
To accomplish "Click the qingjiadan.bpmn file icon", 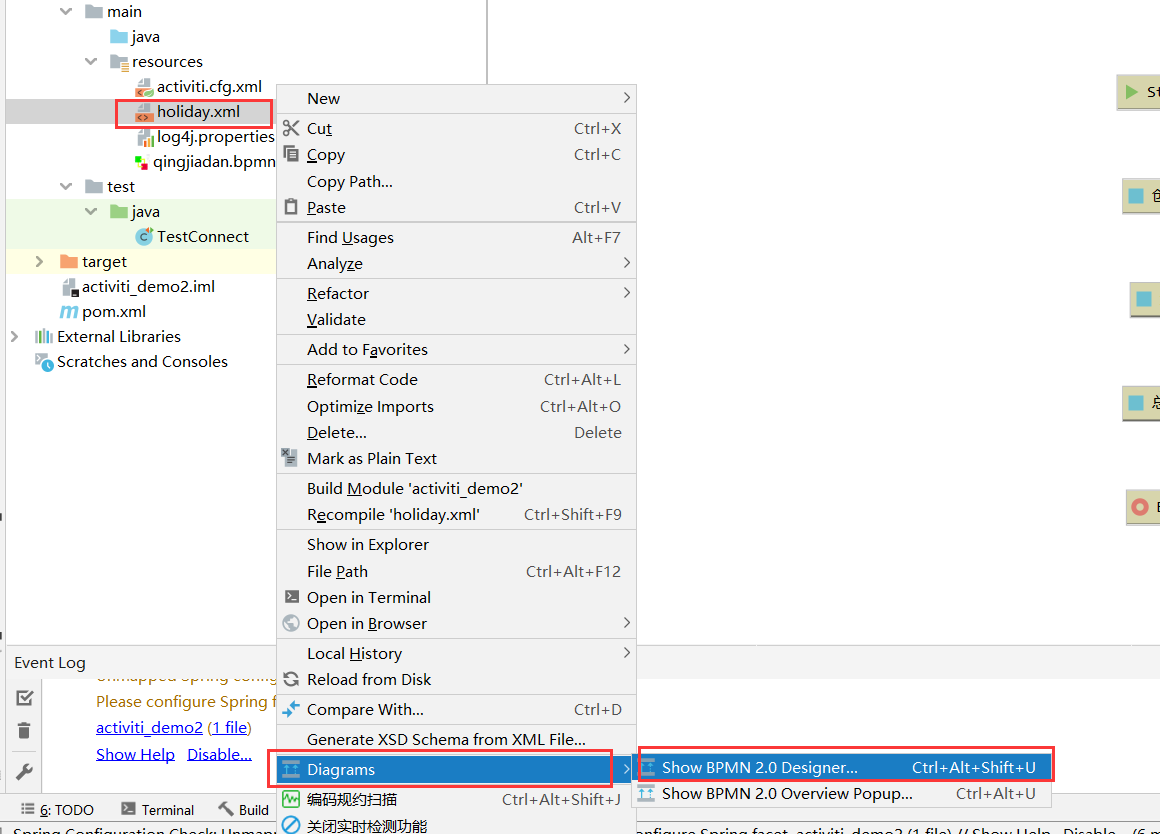I will tap(141, 161).
